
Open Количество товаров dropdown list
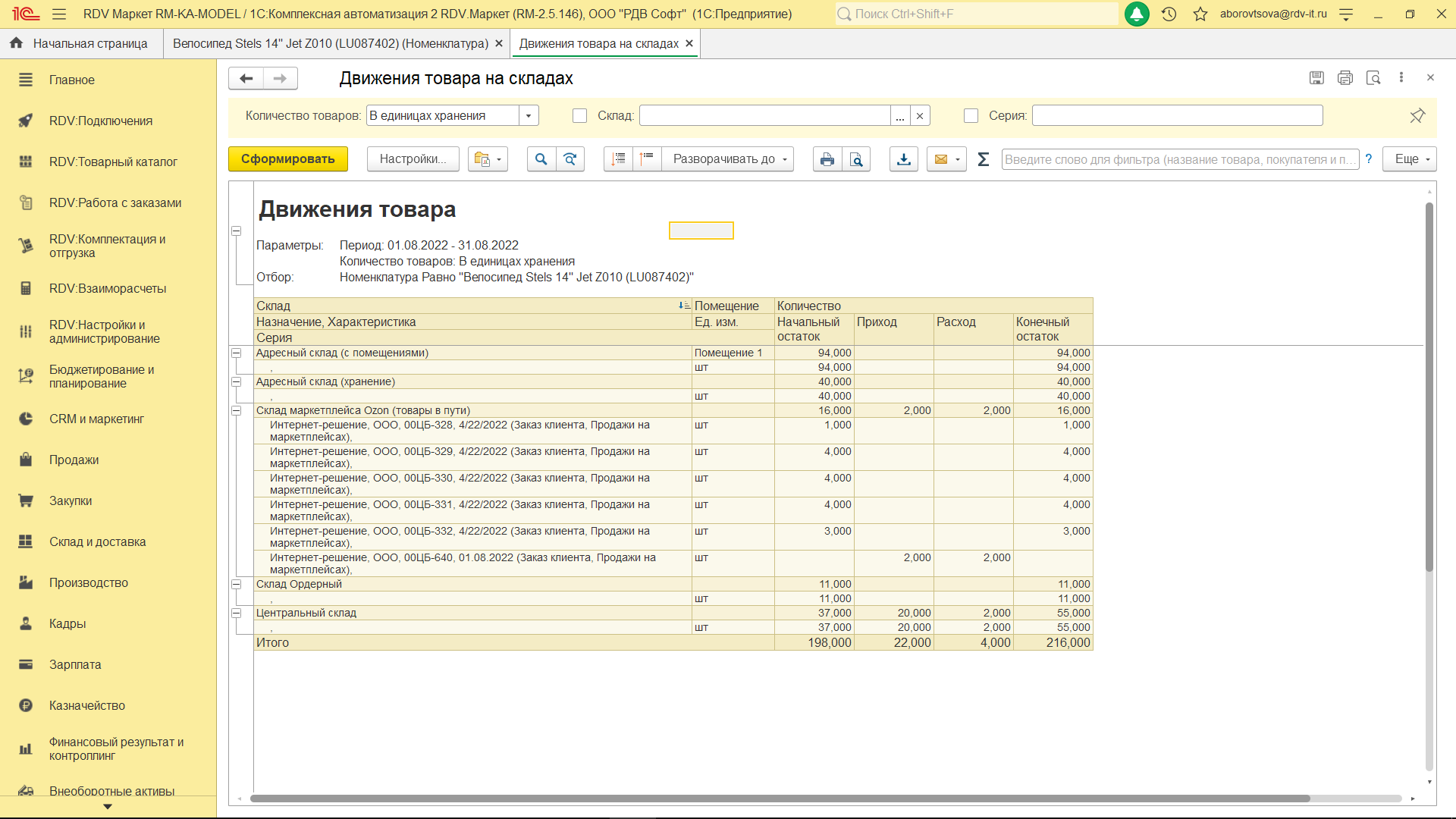pyautogui.click(x=529, y=116)
